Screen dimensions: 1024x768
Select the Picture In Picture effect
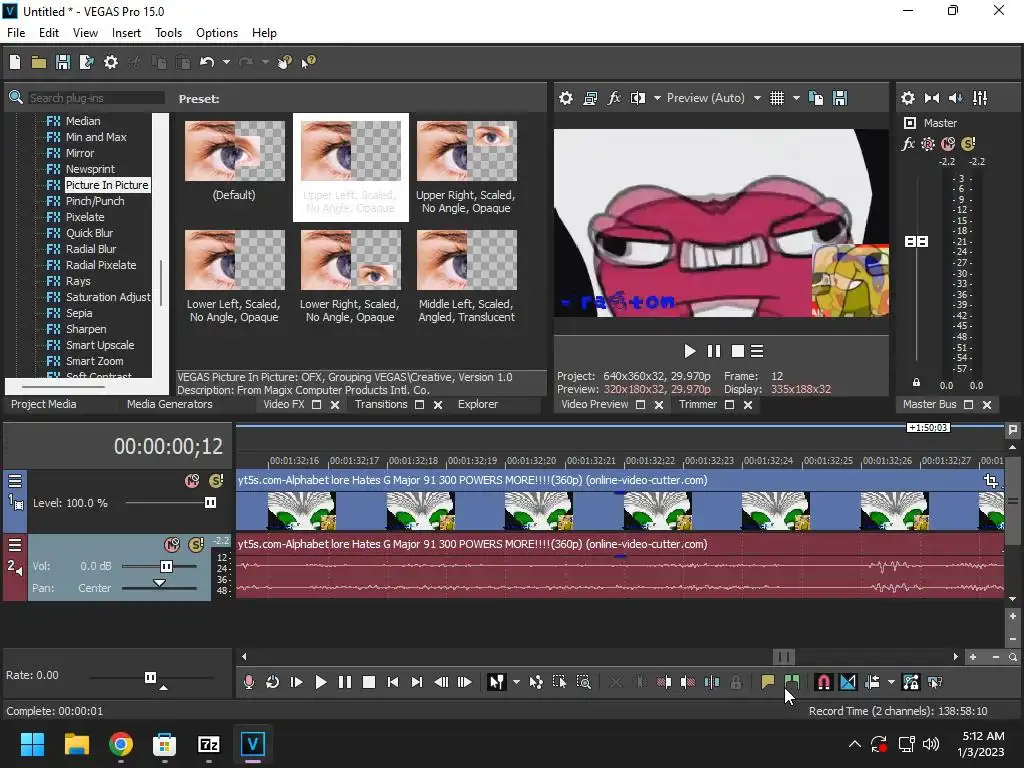pyautogui.click(x=106, y=185)
